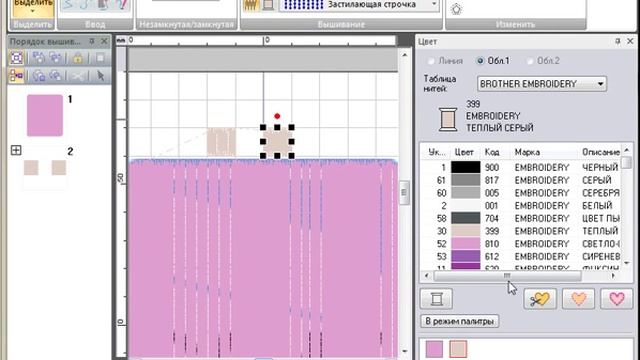This screenshot has width=640, height=360.
Task: Click the color table scroll right arrow
Action: coord(613,276)
